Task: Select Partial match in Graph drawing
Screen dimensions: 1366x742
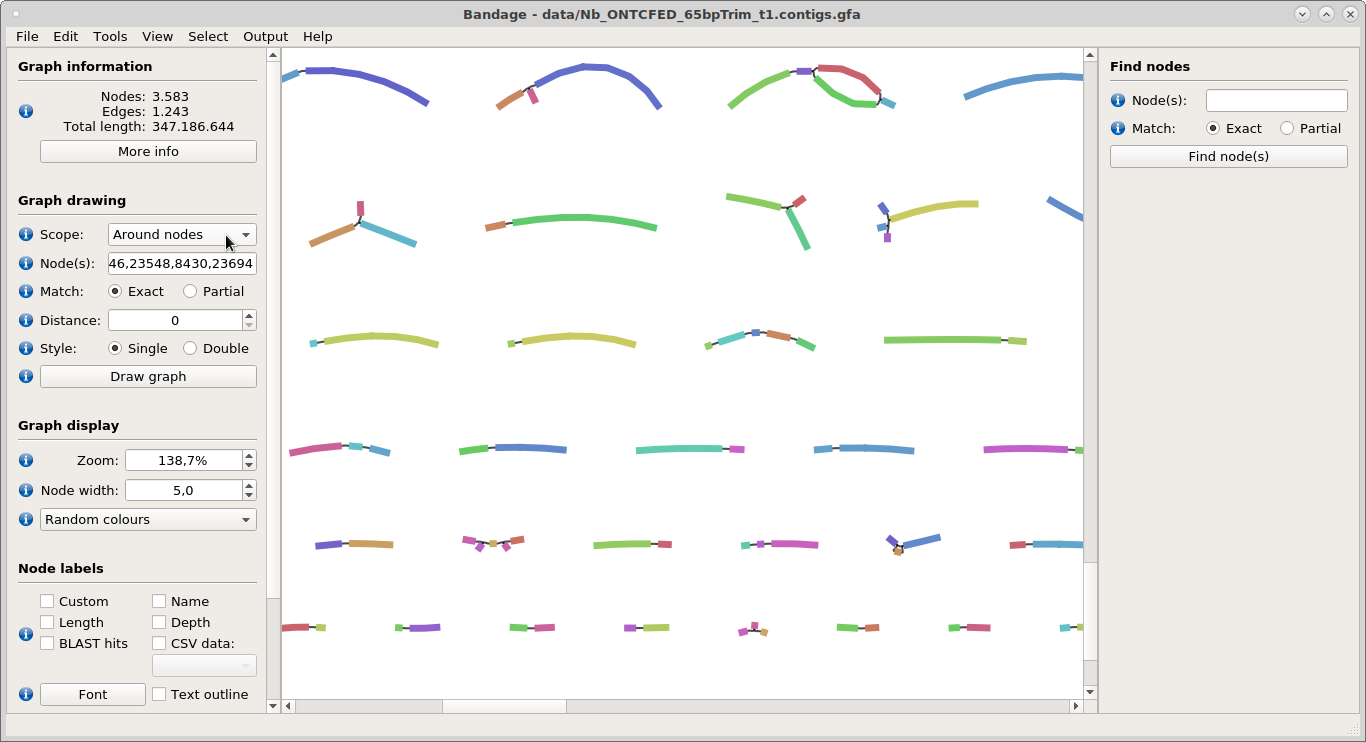Action: pos(190,291)
